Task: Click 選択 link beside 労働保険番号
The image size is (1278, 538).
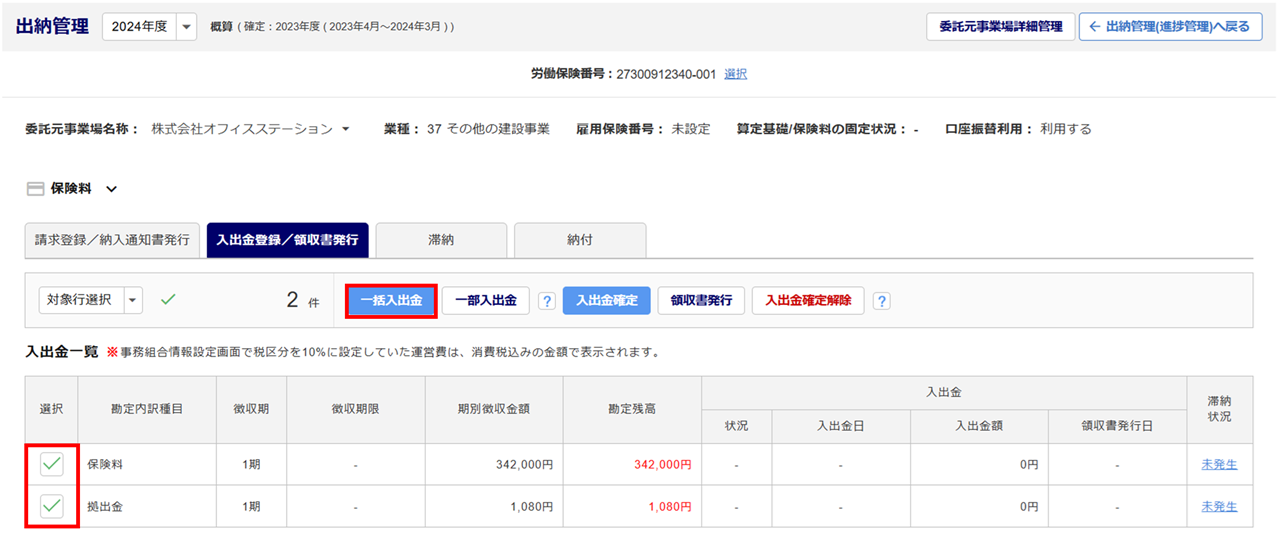Action: coord(735,74)
